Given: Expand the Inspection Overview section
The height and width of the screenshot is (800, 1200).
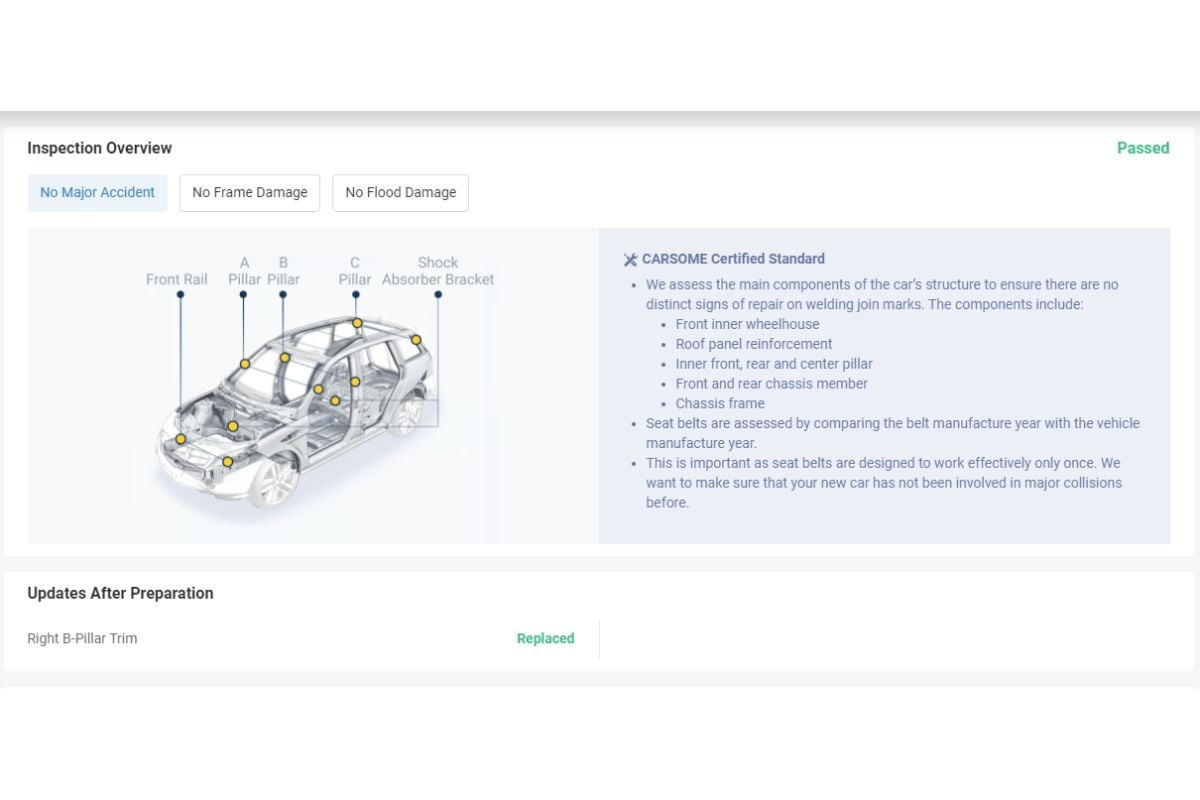Looking at the screenshot, I should click(x=99, y=148).
